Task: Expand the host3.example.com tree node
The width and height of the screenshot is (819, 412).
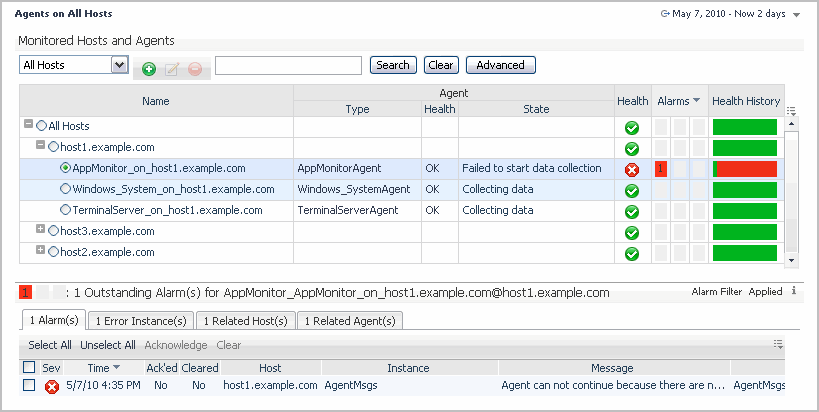Action: point(41,230)
